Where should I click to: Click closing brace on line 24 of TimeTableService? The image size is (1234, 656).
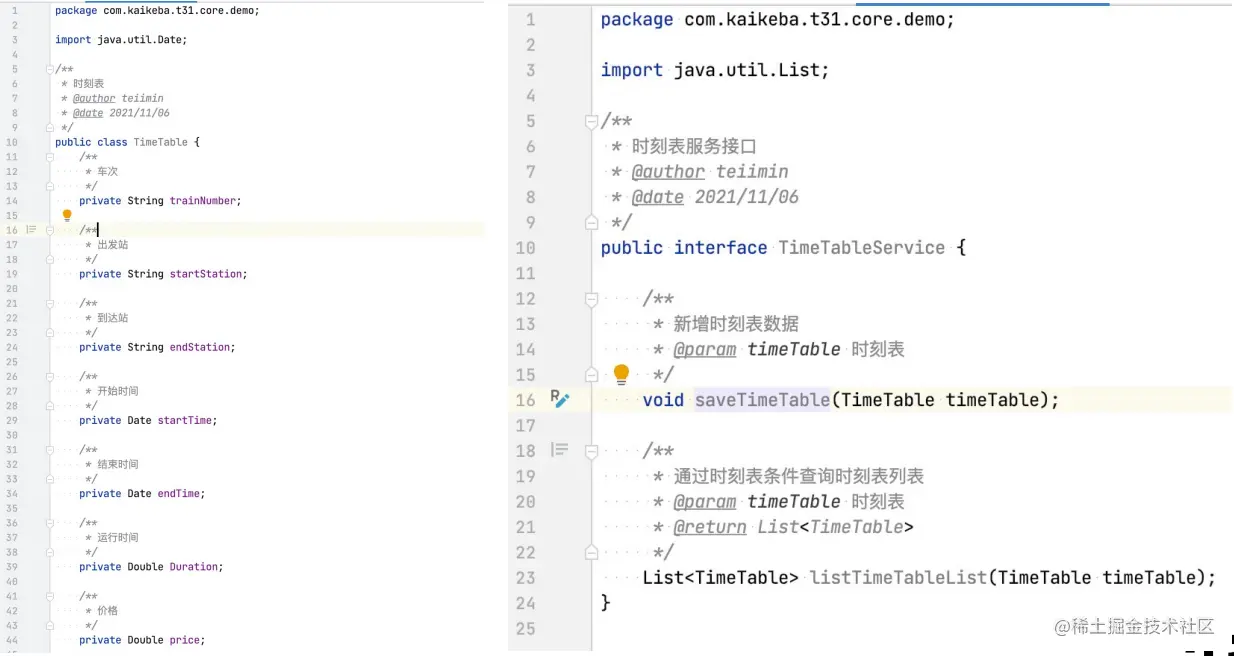tap(606, 603)
